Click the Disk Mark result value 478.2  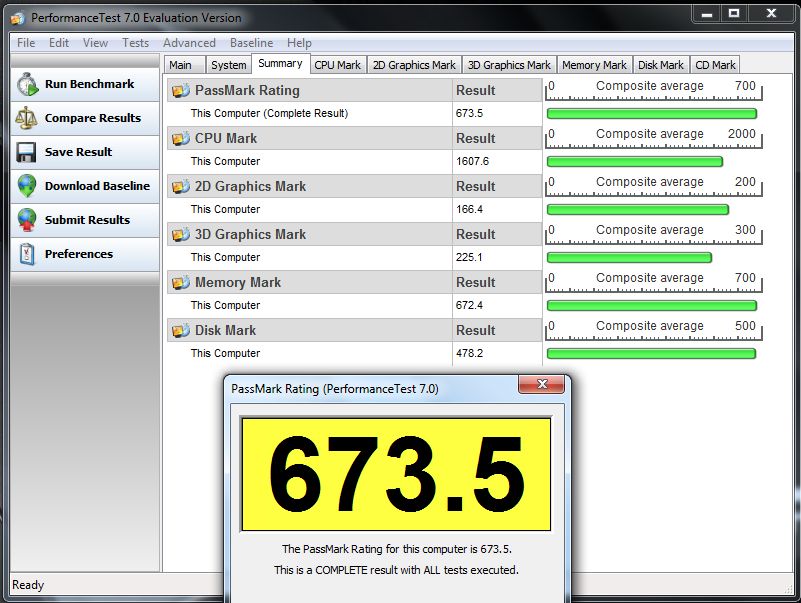[469, 354]
